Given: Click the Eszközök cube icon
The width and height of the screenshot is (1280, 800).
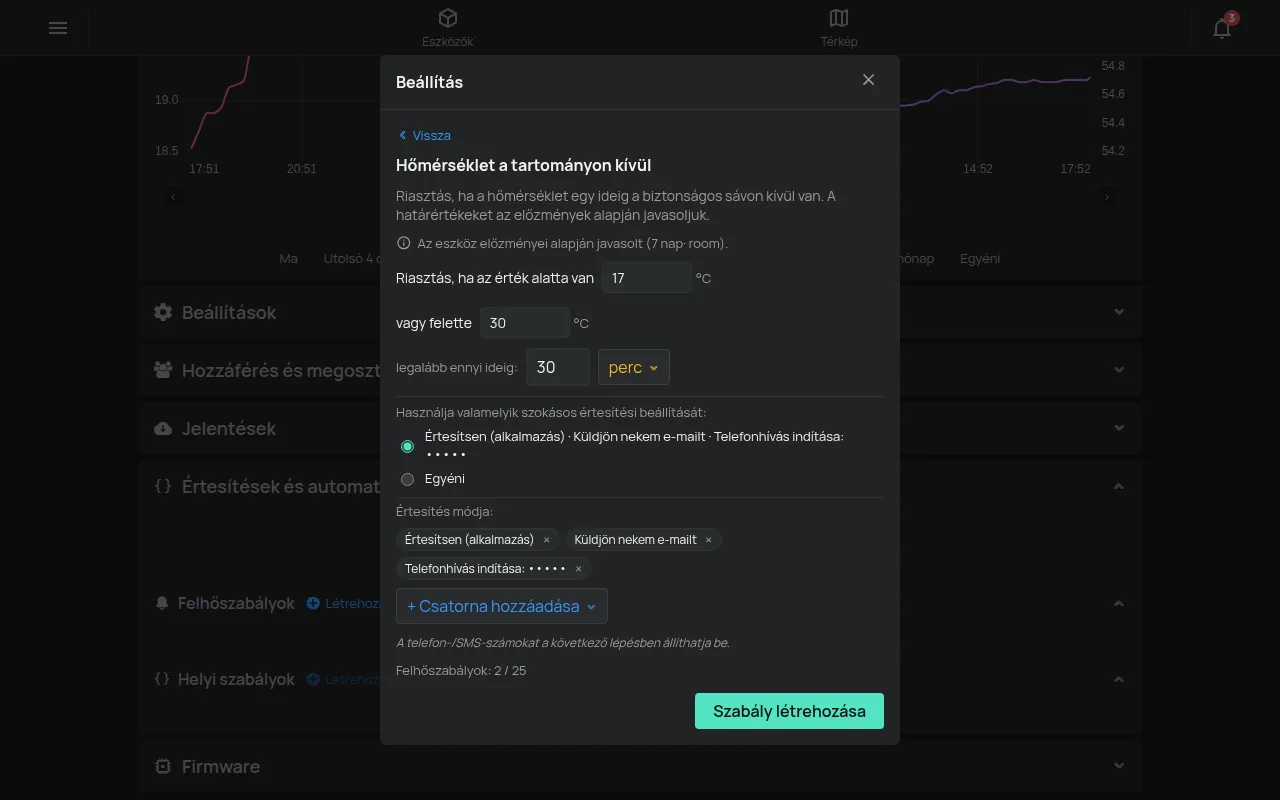Looking at the screenshot, I should pos(448,18).
